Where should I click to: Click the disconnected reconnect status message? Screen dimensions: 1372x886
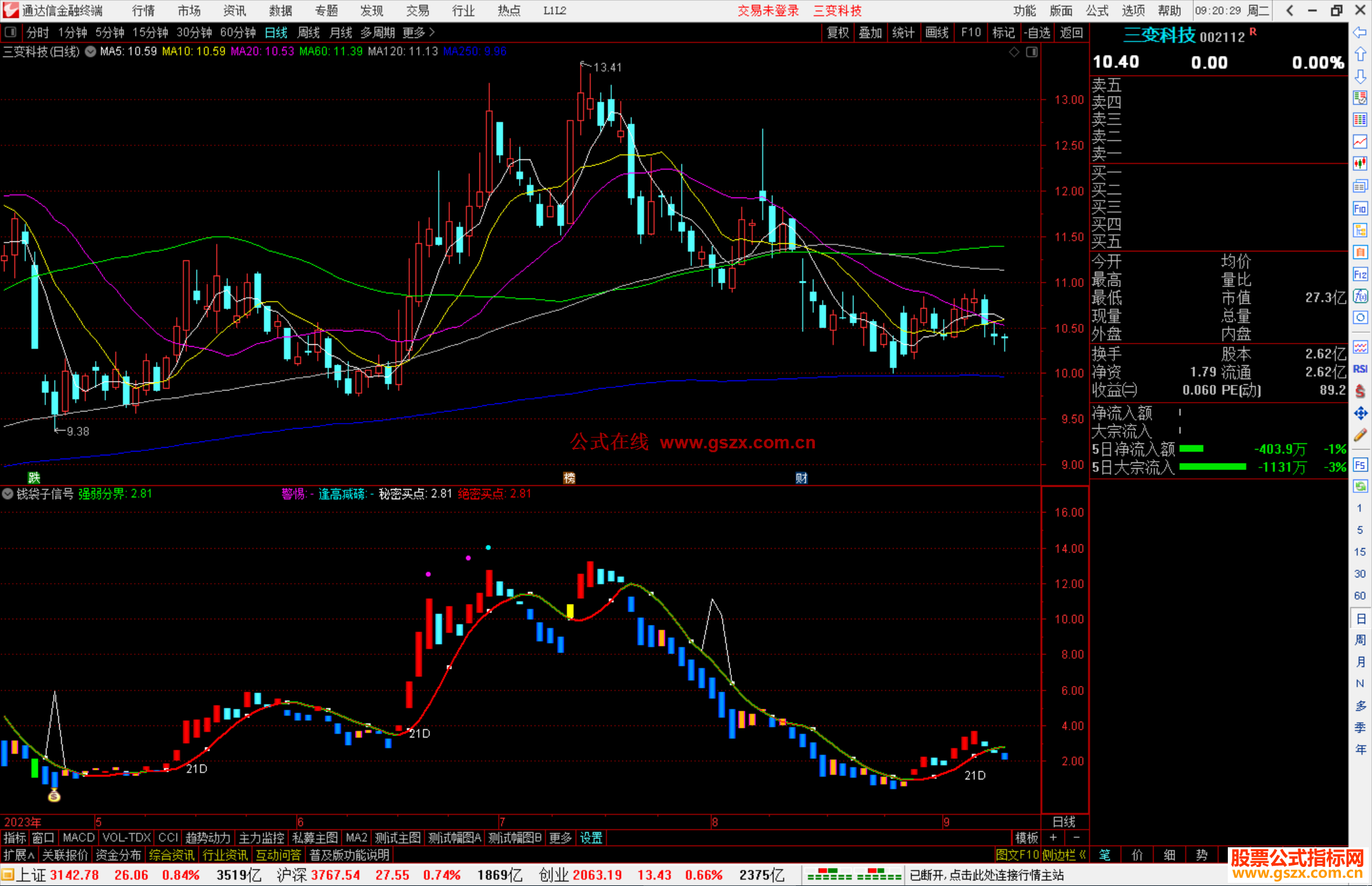(986, 875)
